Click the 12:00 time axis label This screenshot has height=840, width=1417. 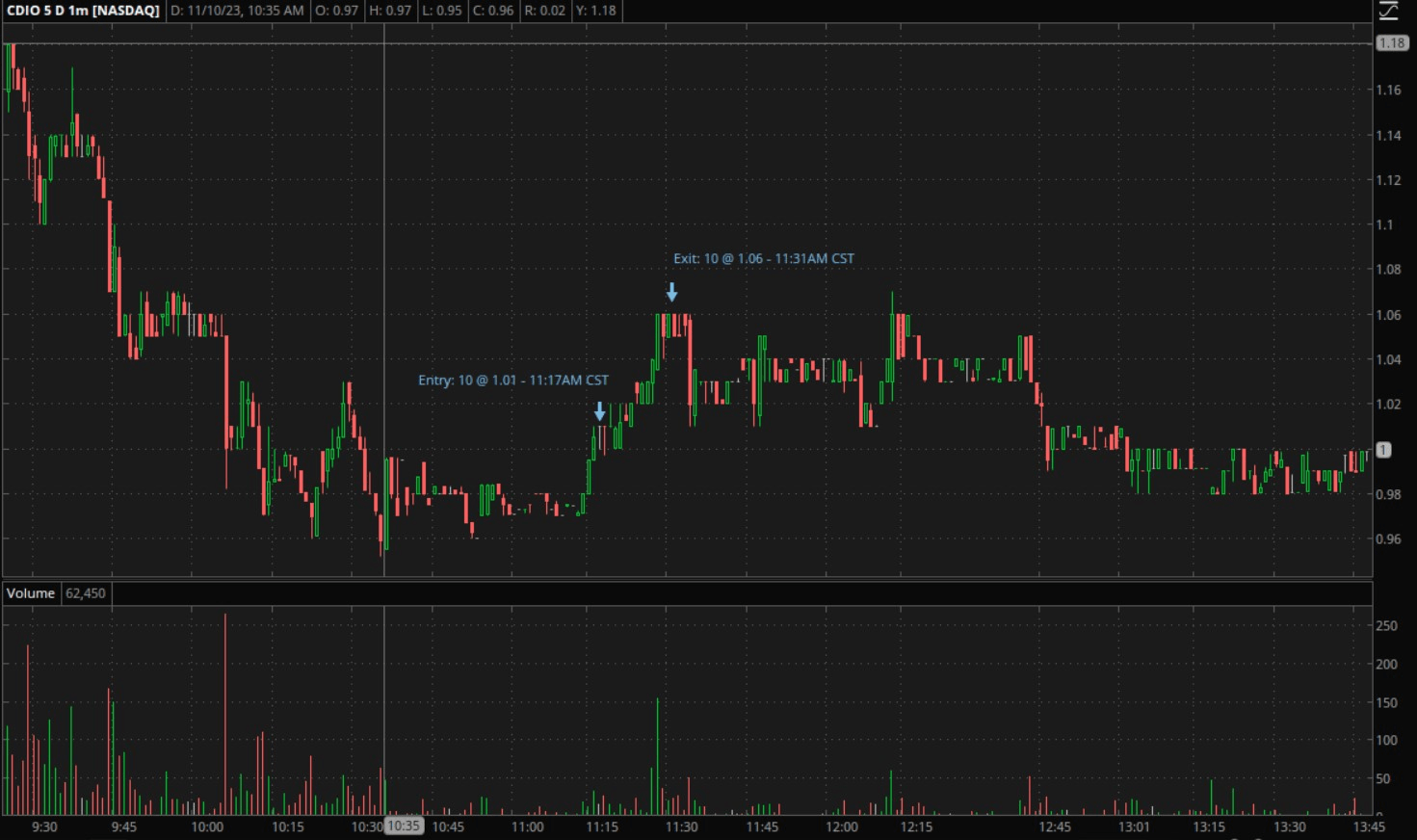point(841,827)
